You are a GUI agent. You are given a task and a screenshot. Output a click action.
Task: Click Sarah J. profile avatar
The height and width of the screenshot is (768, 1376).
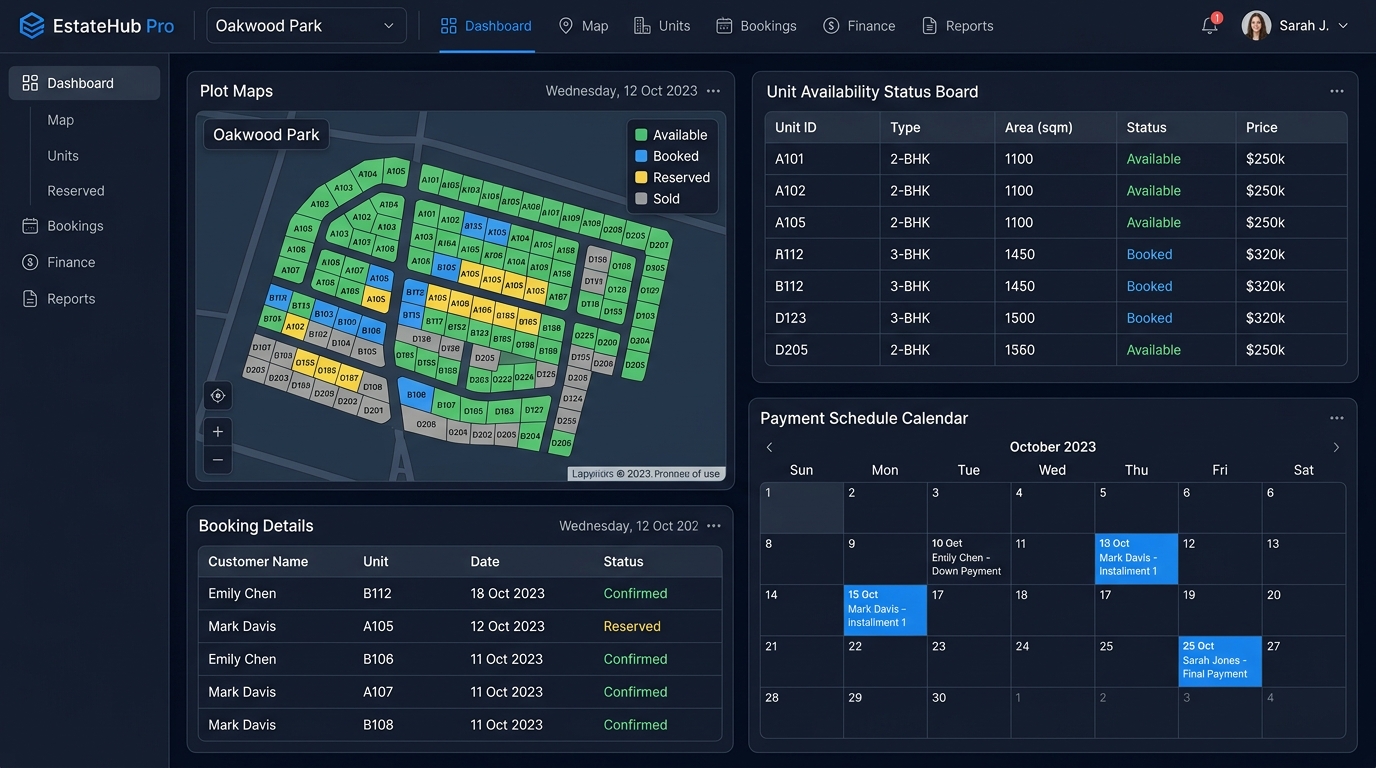point(1256,26)
